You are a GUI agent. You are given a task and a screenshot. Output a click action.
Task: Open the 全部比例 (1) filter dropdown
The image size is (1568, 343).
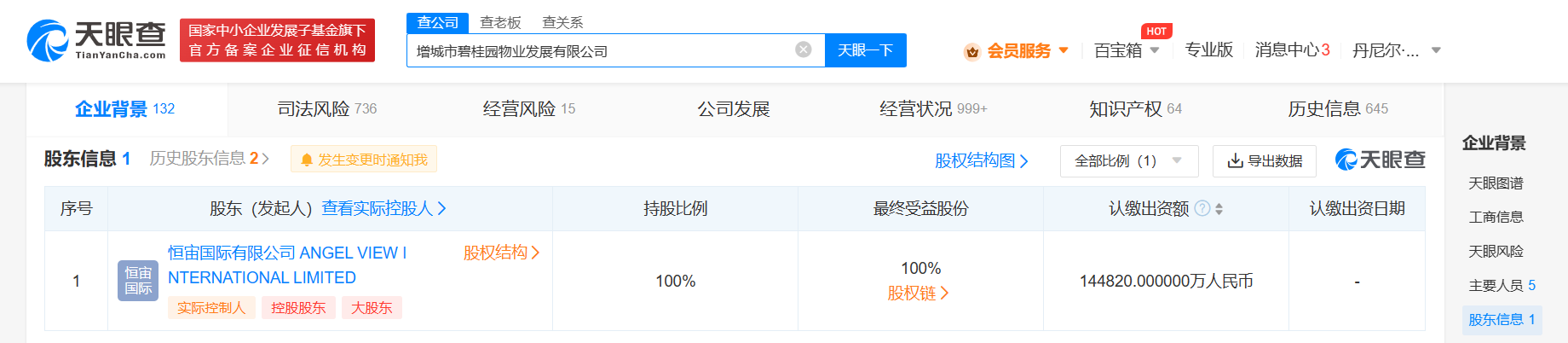tap(1128, 160)
